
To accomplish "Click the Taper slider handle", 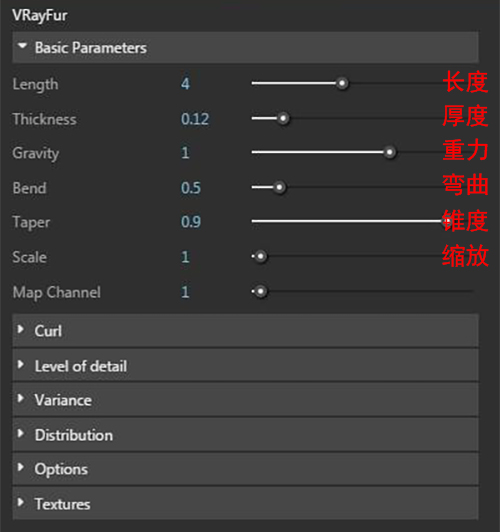I will (x=447, y=221).
